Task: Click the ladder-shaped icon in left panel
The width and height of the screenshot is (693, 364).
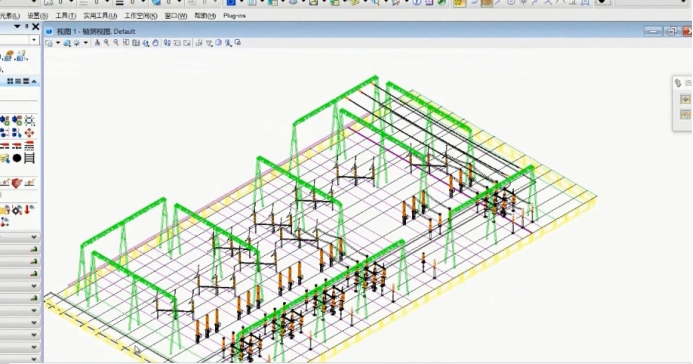Action: 29,158
